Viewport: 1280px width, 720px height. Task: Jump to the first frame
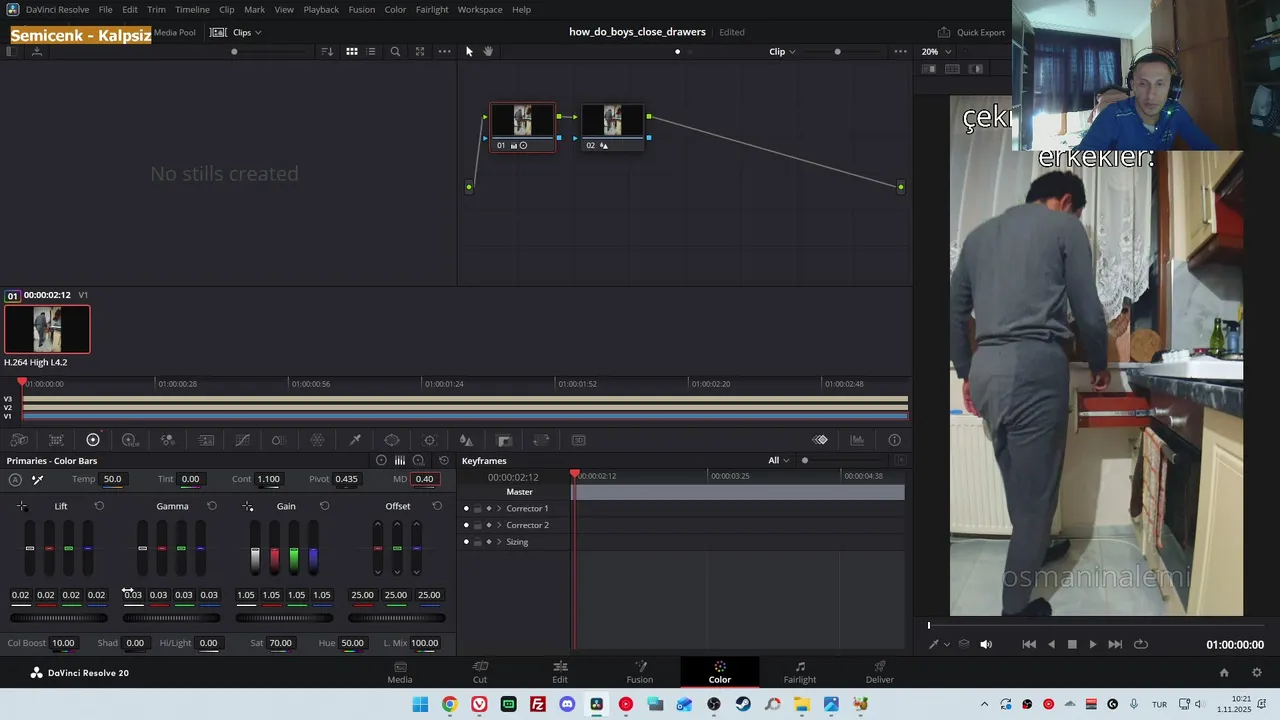(x=1029, y=645)
